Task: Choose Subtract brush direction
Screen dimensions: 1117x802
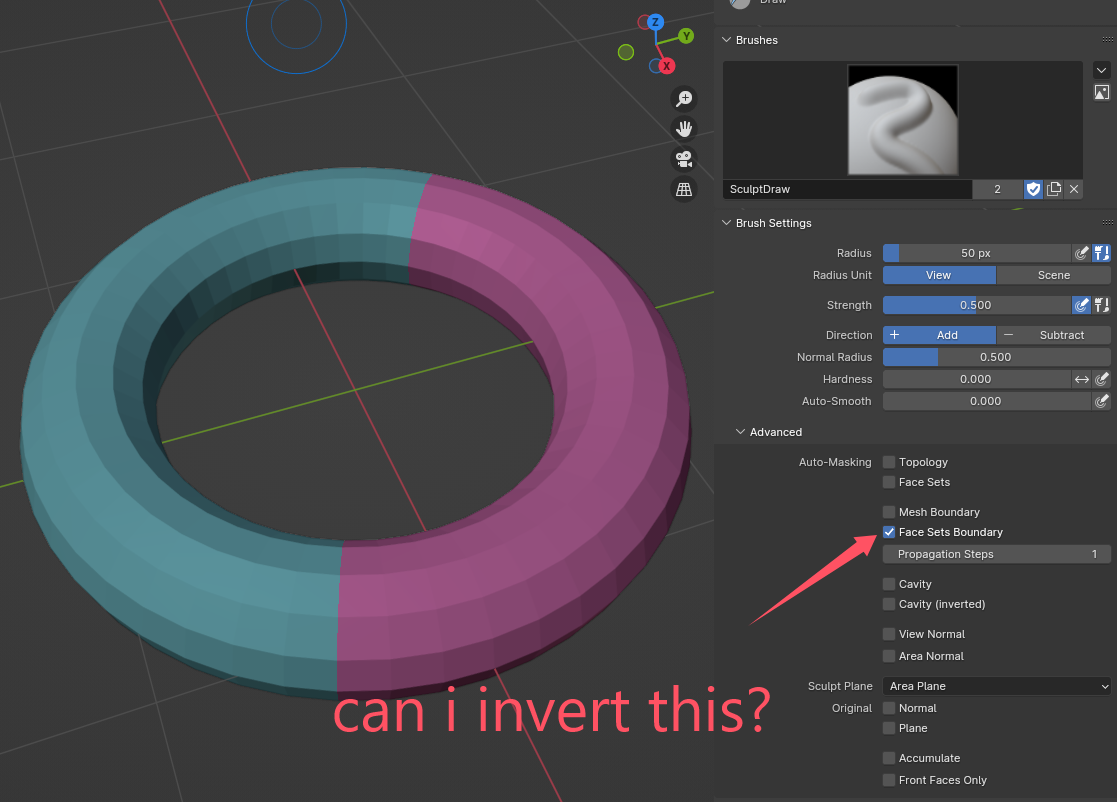Action: pos(1054,335)
